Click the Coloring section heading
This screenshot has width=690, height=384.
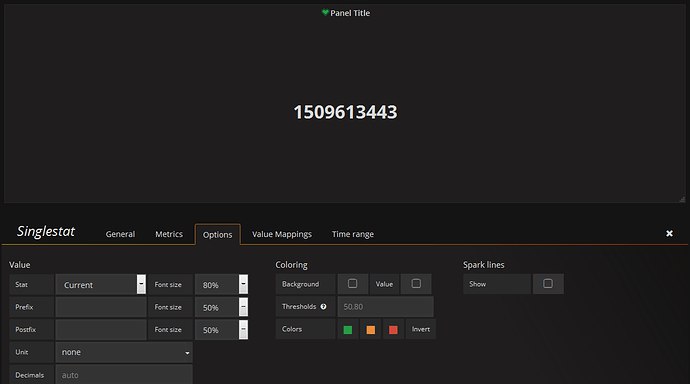[291, 265]
